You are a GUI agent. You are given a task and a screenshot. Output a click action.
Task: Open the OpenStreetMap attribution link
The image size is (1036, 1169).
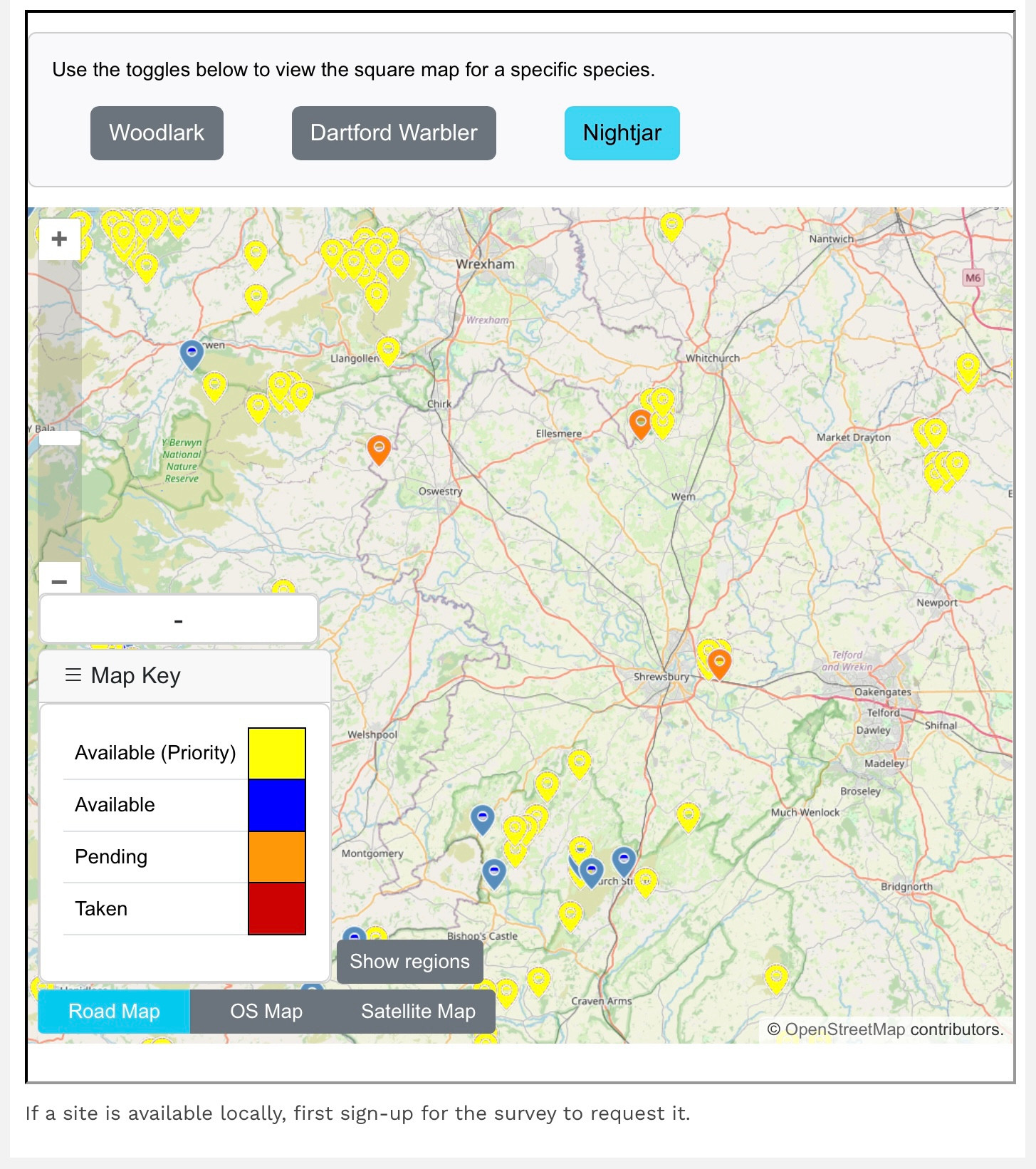[x=845, y=1029]
